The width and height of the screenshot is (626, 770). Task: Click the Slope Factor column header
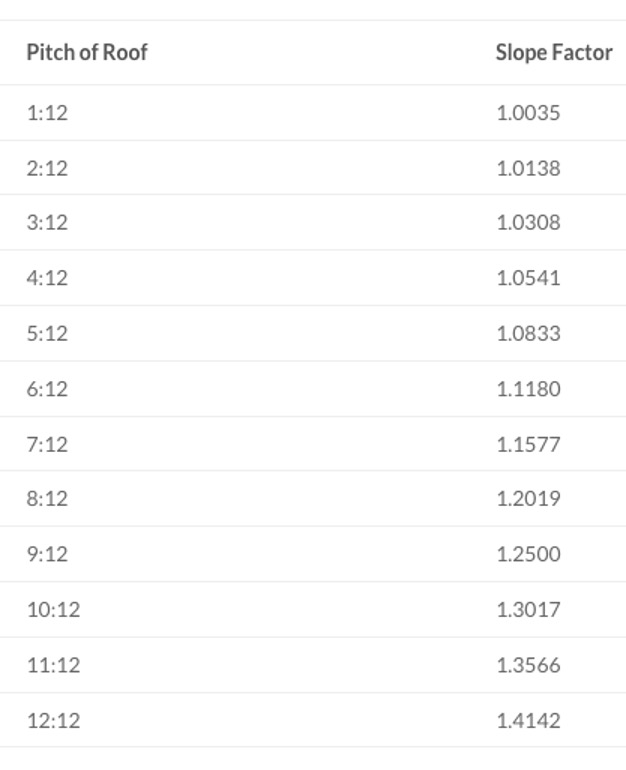pos(554,53)
